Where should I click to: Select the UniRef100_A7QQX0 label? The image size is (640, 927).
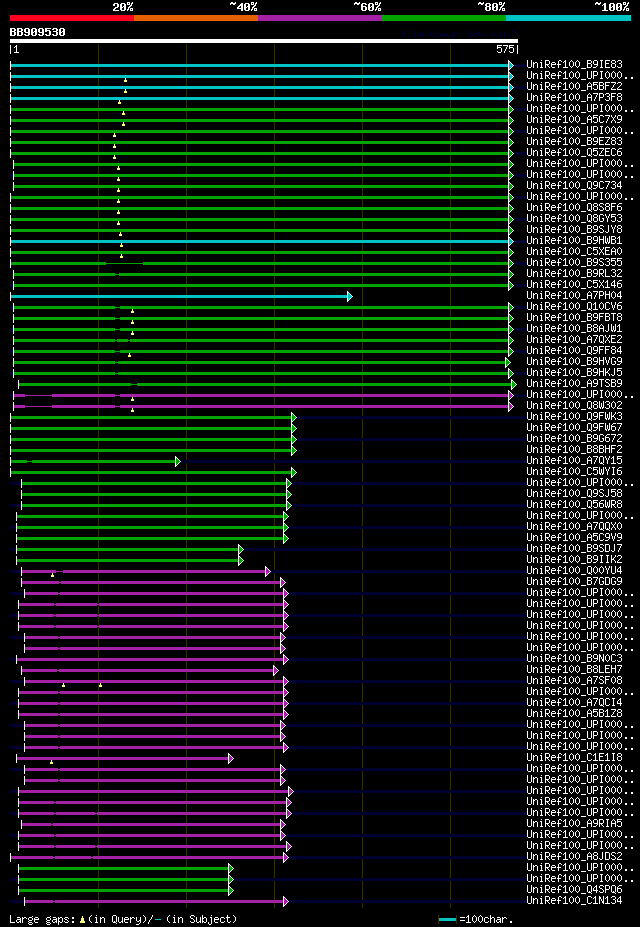574,526
